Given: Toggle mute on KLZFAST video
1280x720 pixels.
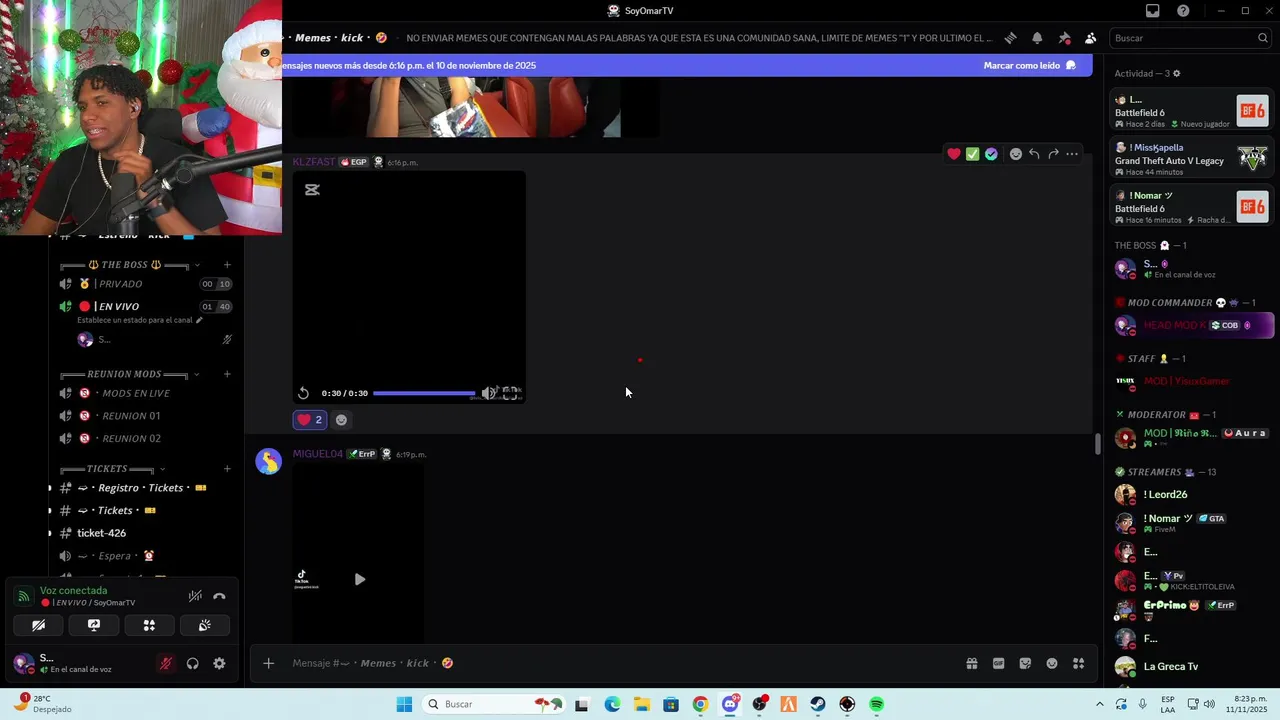Looking at the screenshot, I should point(488,393).
